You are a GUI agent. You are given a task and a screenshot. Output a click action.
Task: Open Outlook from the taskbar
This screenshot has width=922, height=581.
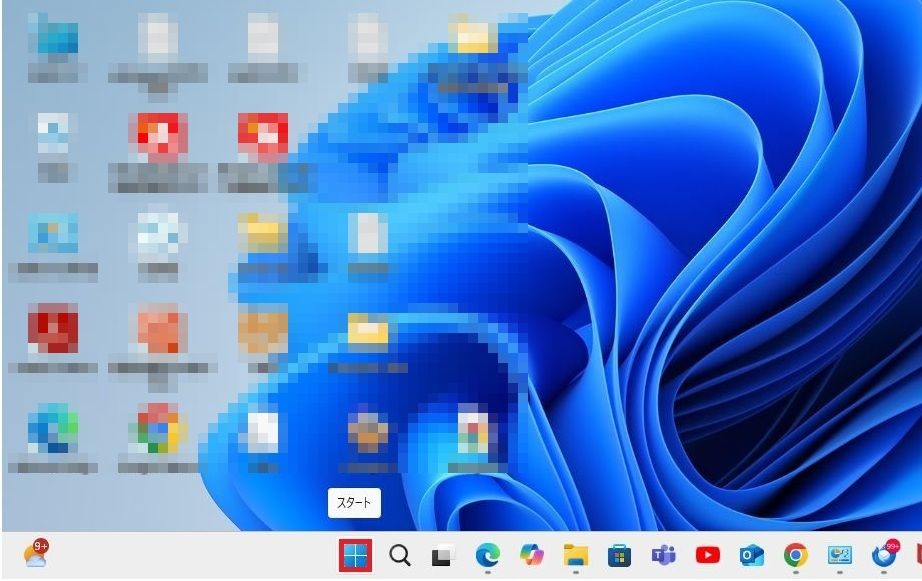point(751,555)
